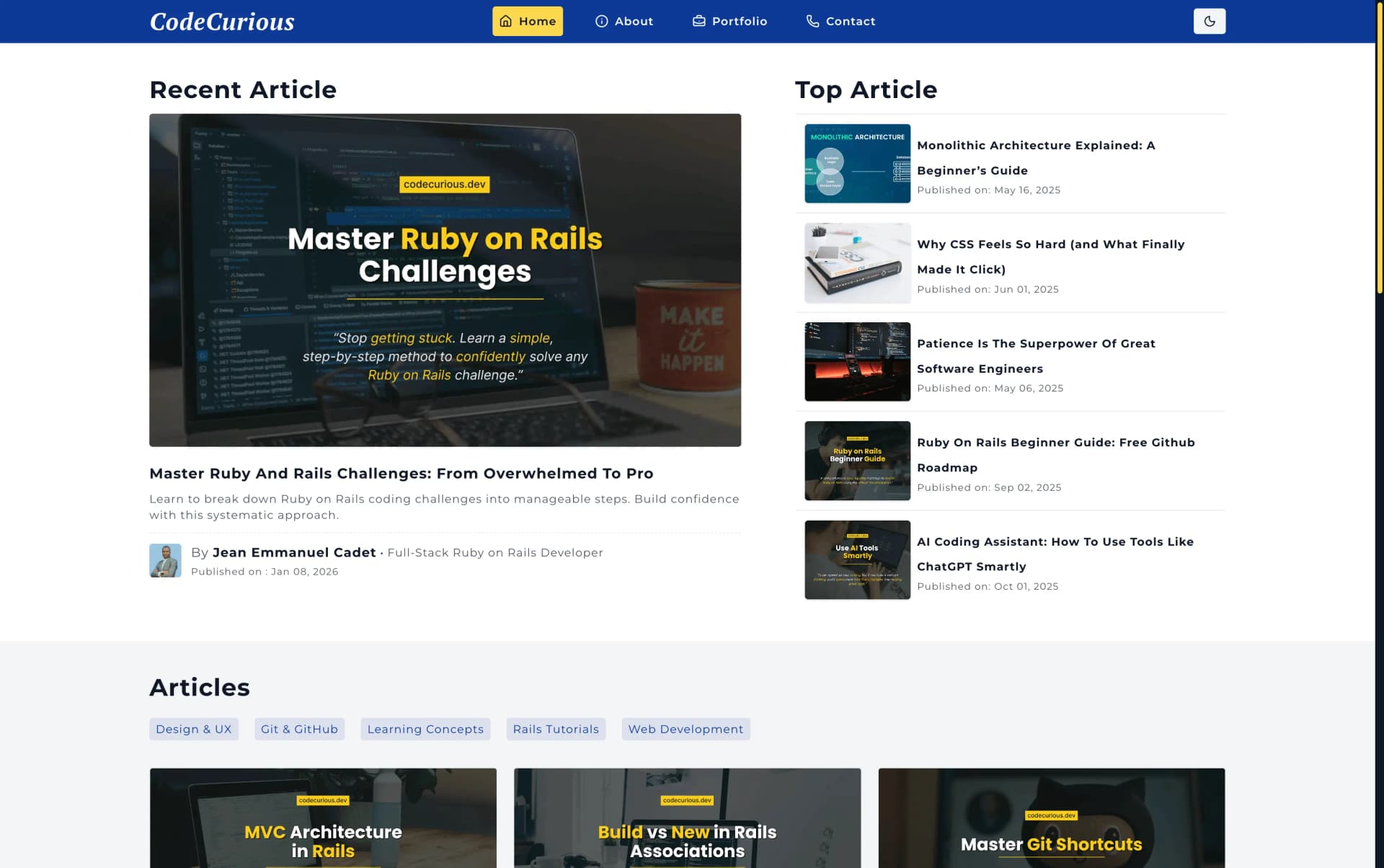Click the home icon in the navbar
Viewport: 1384px width, 868px height.
tap(506, 21)
